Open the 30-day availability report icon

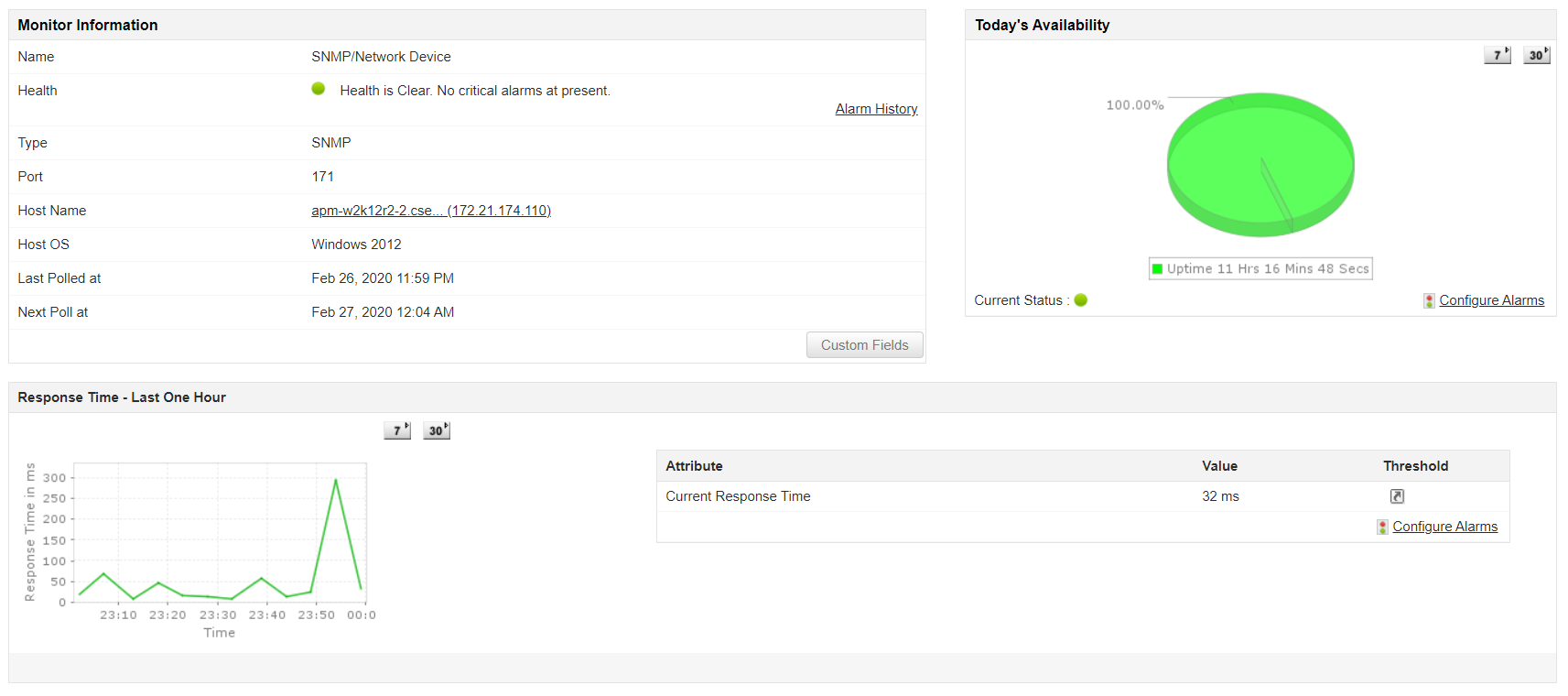[x=1536, y=55]
